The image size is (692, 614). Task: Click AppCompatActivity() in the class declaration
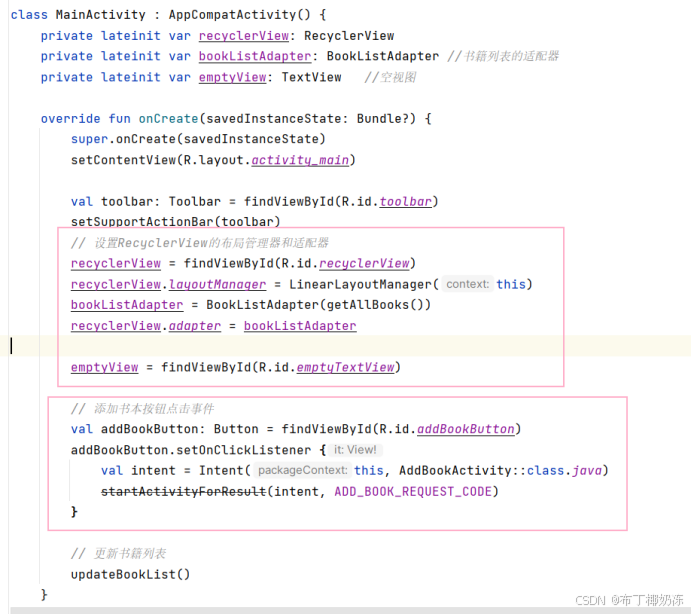pyautogui.click(x=239, y=15)
